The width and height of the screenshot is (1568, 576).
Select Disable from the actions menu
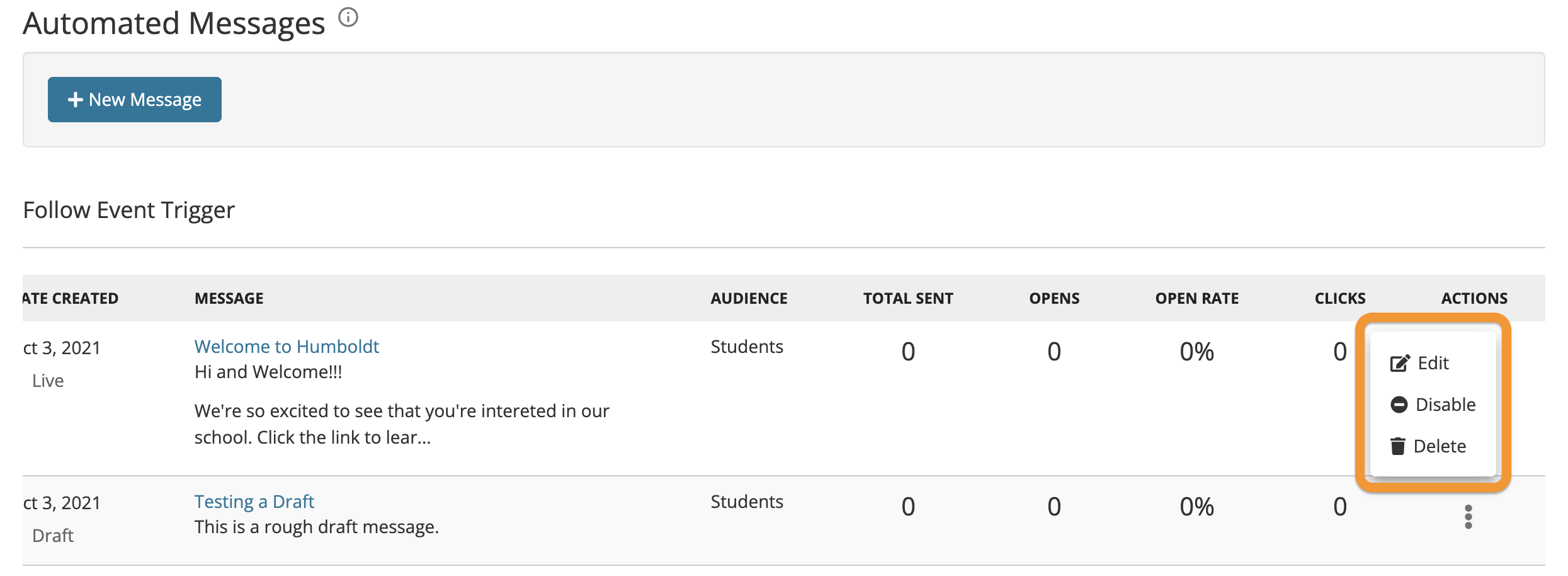coord(1445,405)
